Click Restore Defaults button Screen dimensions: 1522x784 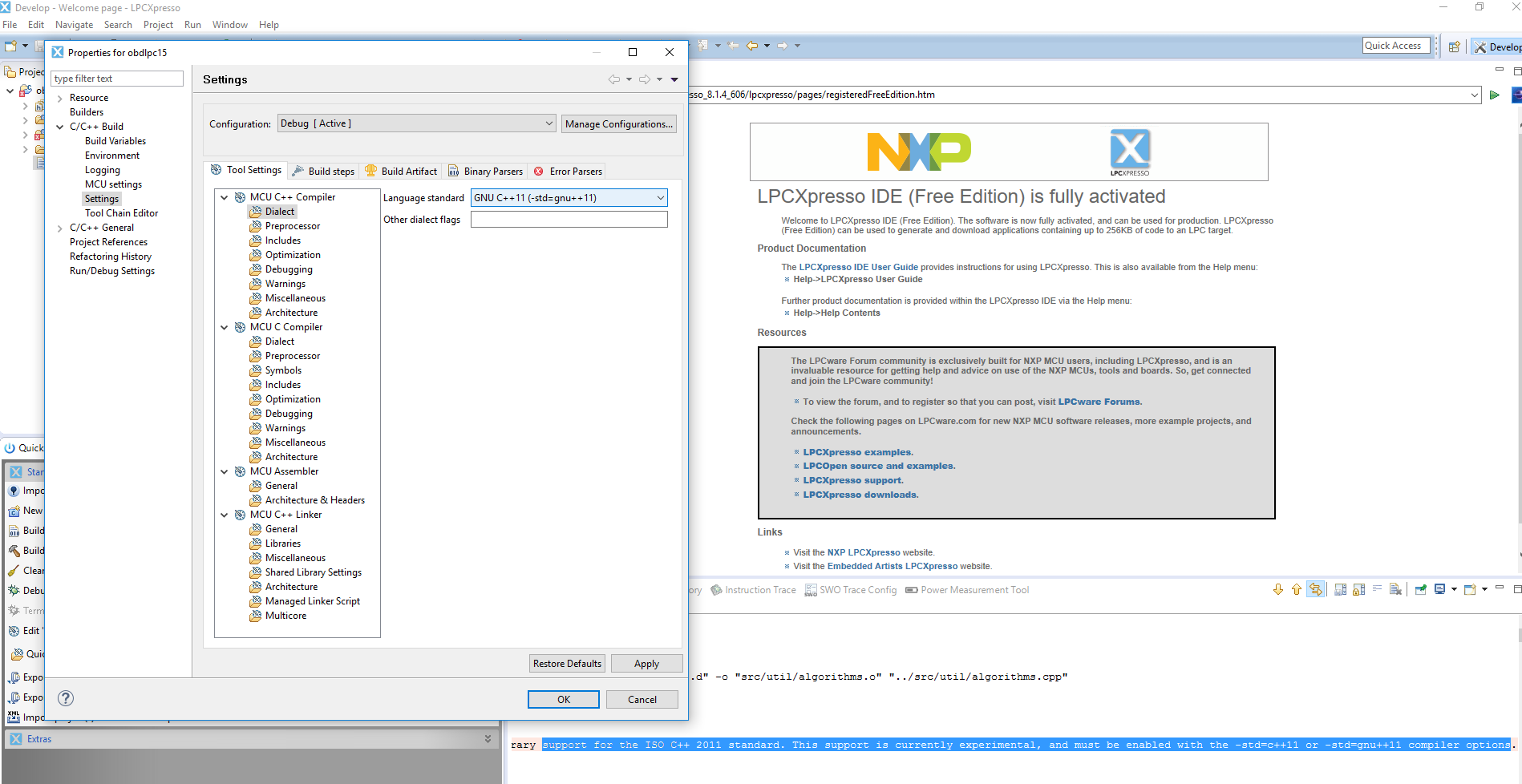tap(567, 663)
